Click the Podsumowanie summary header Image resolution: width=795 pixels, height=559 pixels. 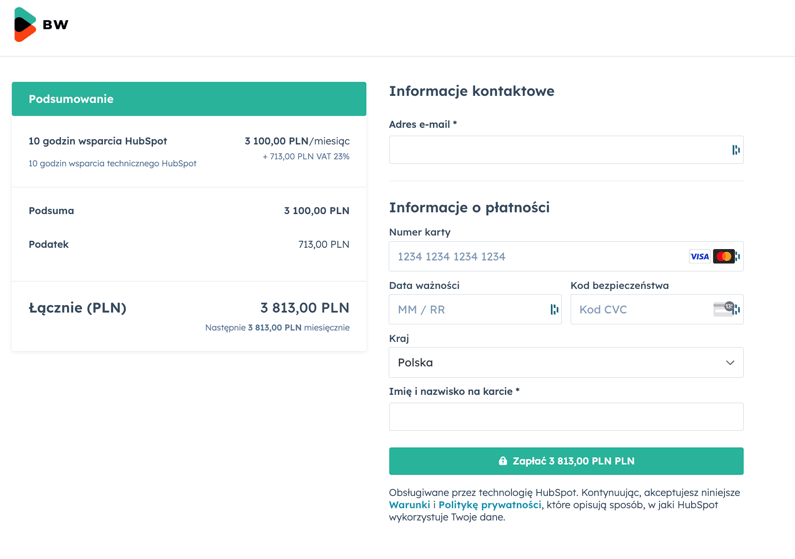click(x=189, y=99)
